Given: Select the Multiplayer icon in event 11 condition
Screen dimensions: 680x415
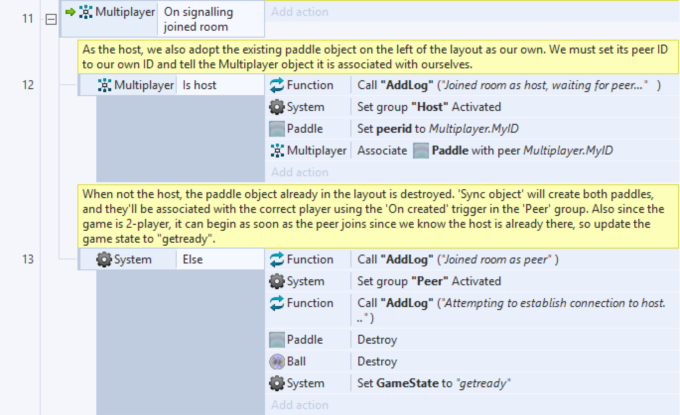Looking at the screenshot, I should pos(85,12).
